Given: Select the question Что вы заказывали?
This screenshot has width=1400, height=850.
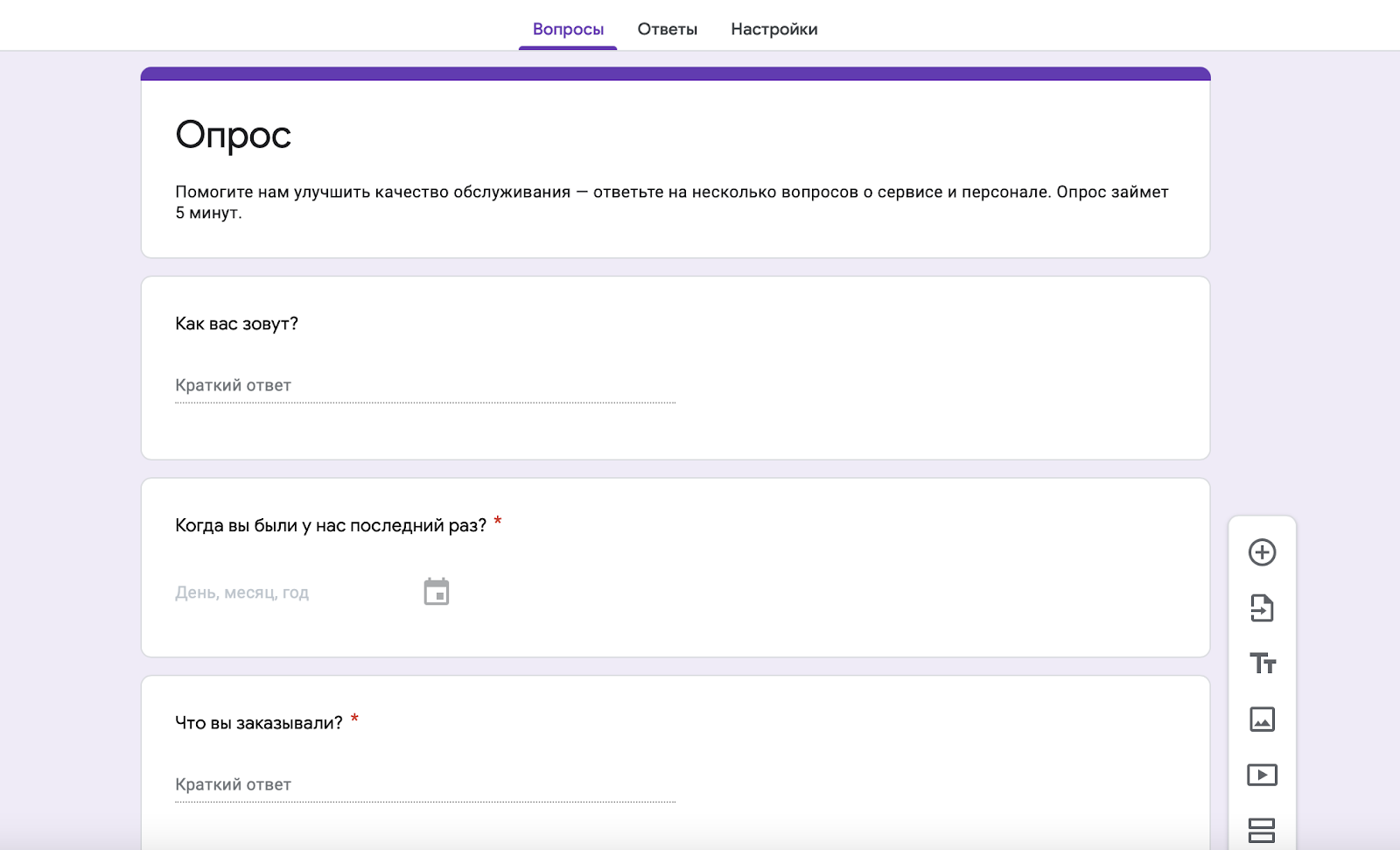Looking at the screenshot, I should [x=258, y=723].
